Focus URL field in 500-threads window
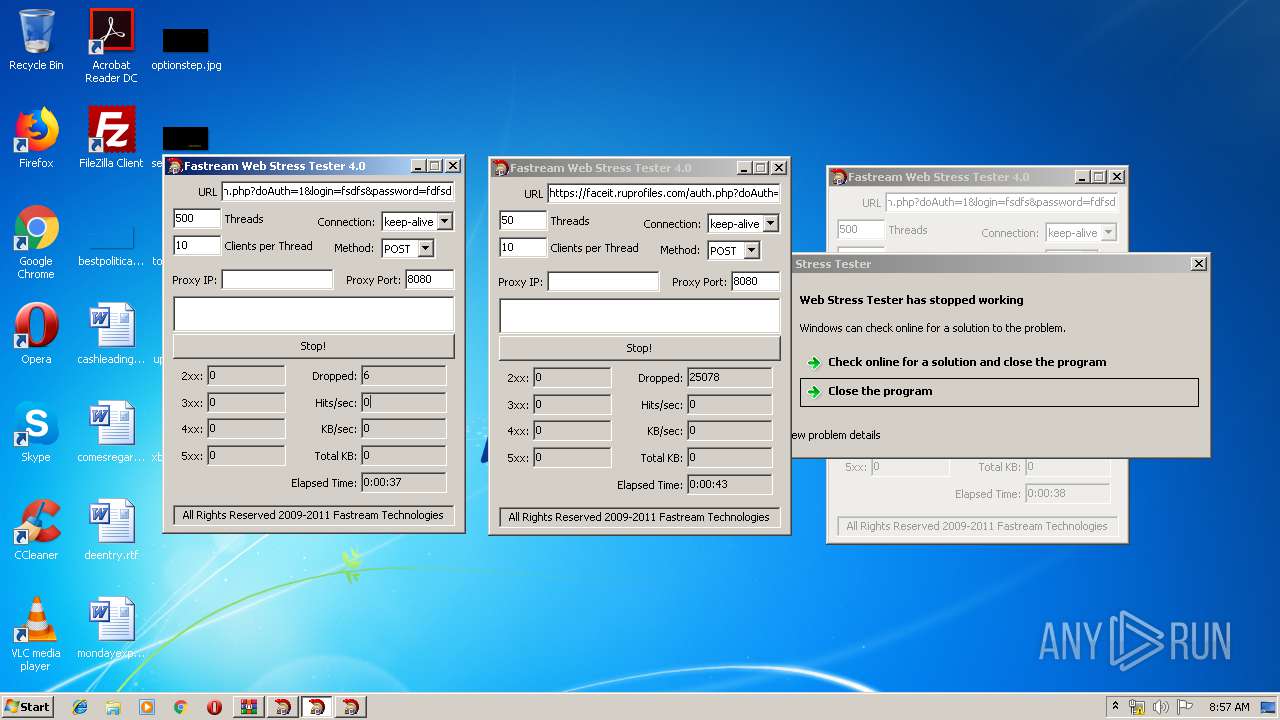 coord(338,191)
